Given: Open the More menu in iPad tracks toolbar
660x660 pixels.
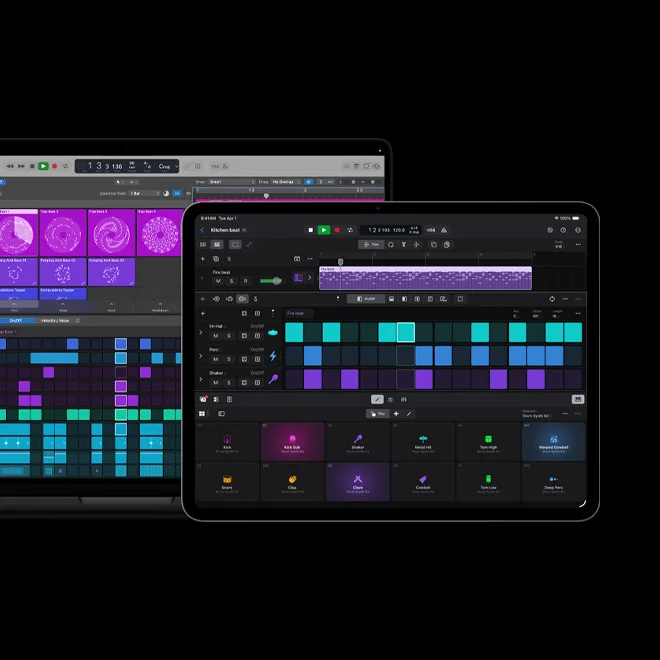Looking at the screenshot, I should point(578,245).
